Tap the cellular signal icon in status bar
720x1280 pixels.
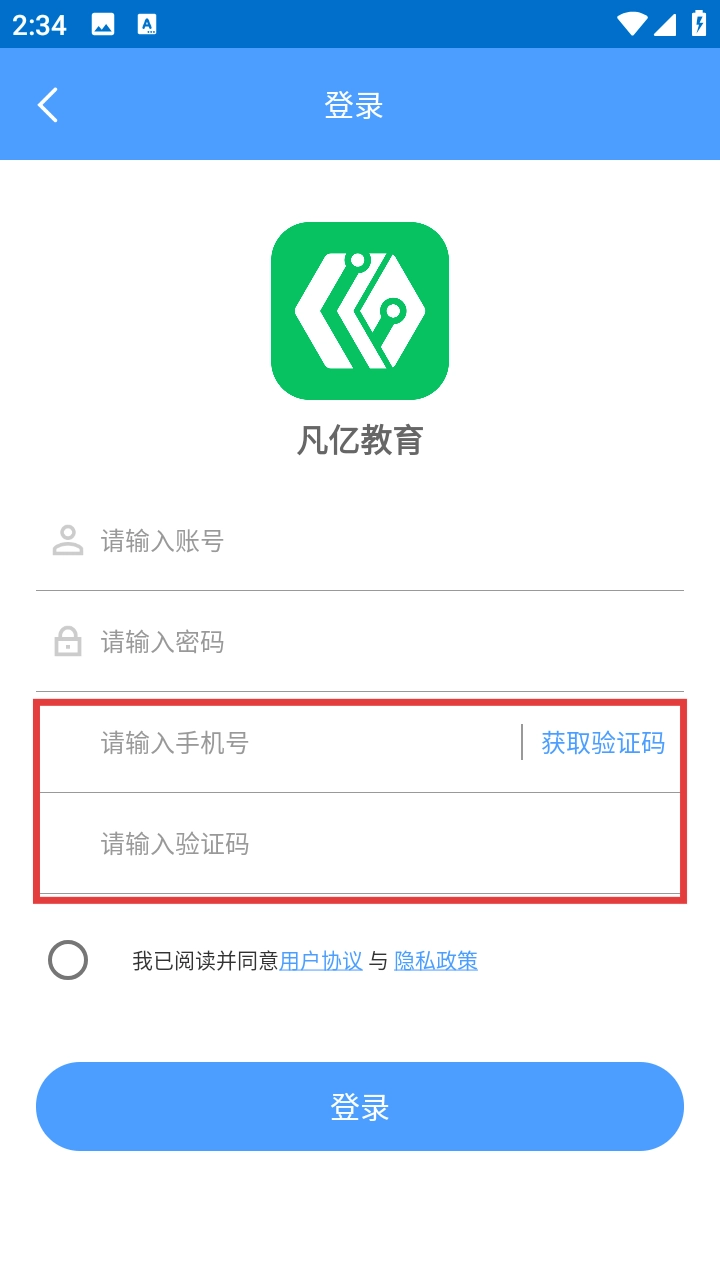(x=665, y=24)
